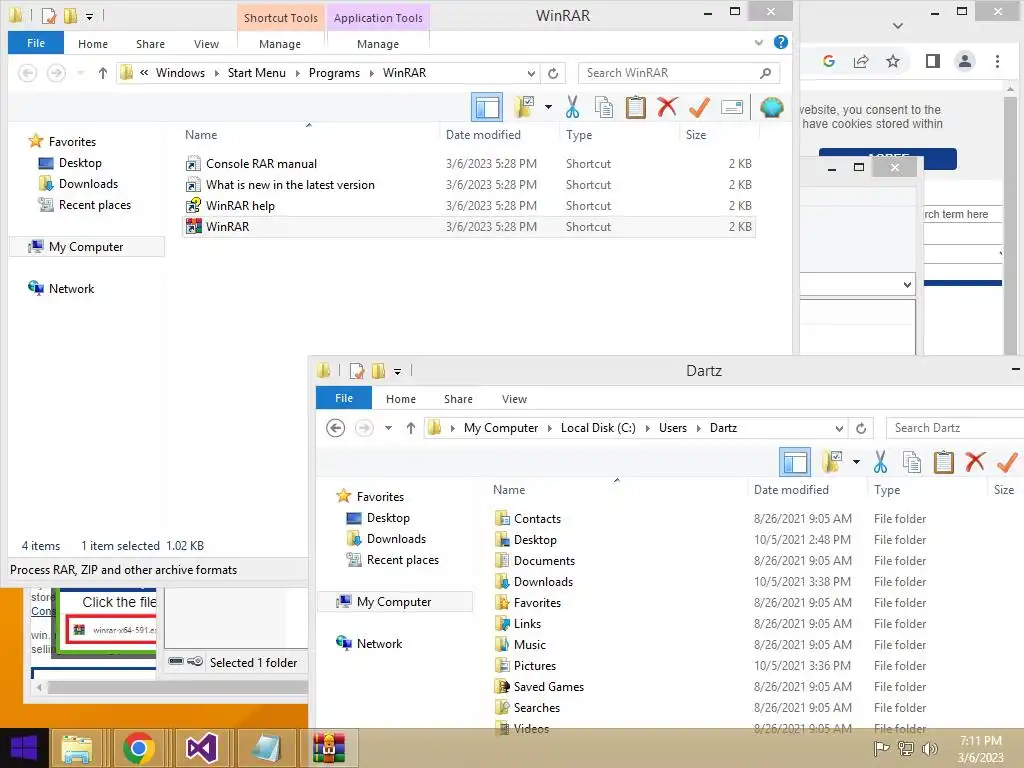Open File menu in Dartz window

tap(344, 398)
